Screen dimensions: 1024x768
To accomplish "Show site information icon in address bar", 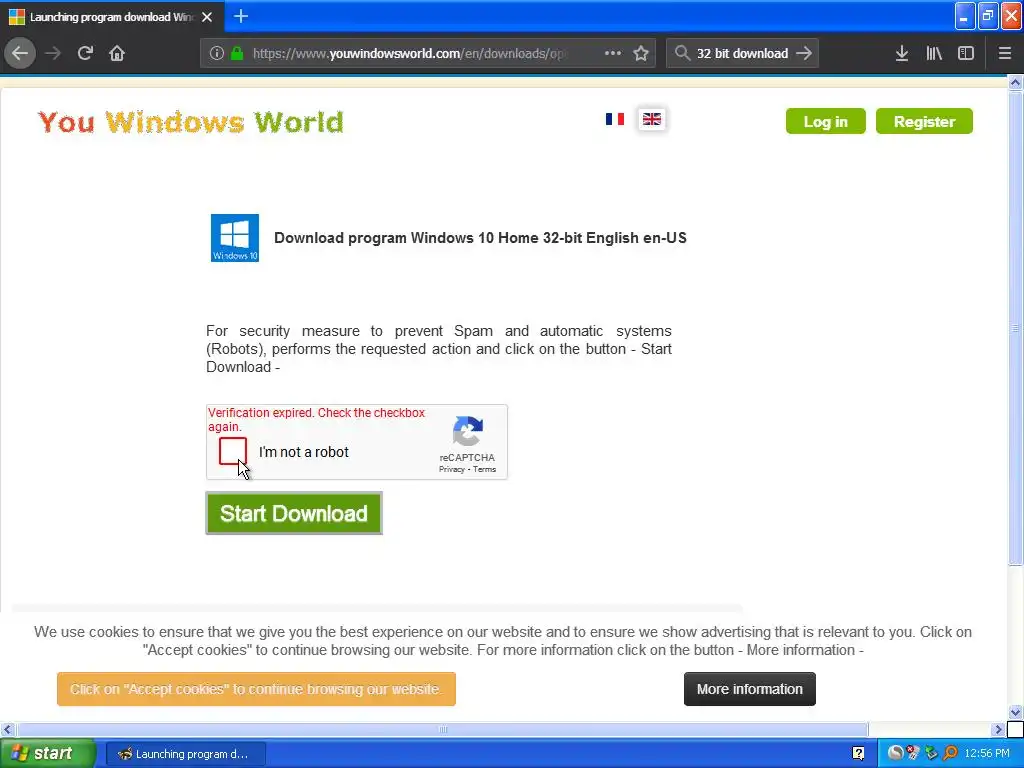I will coord(217,53).
